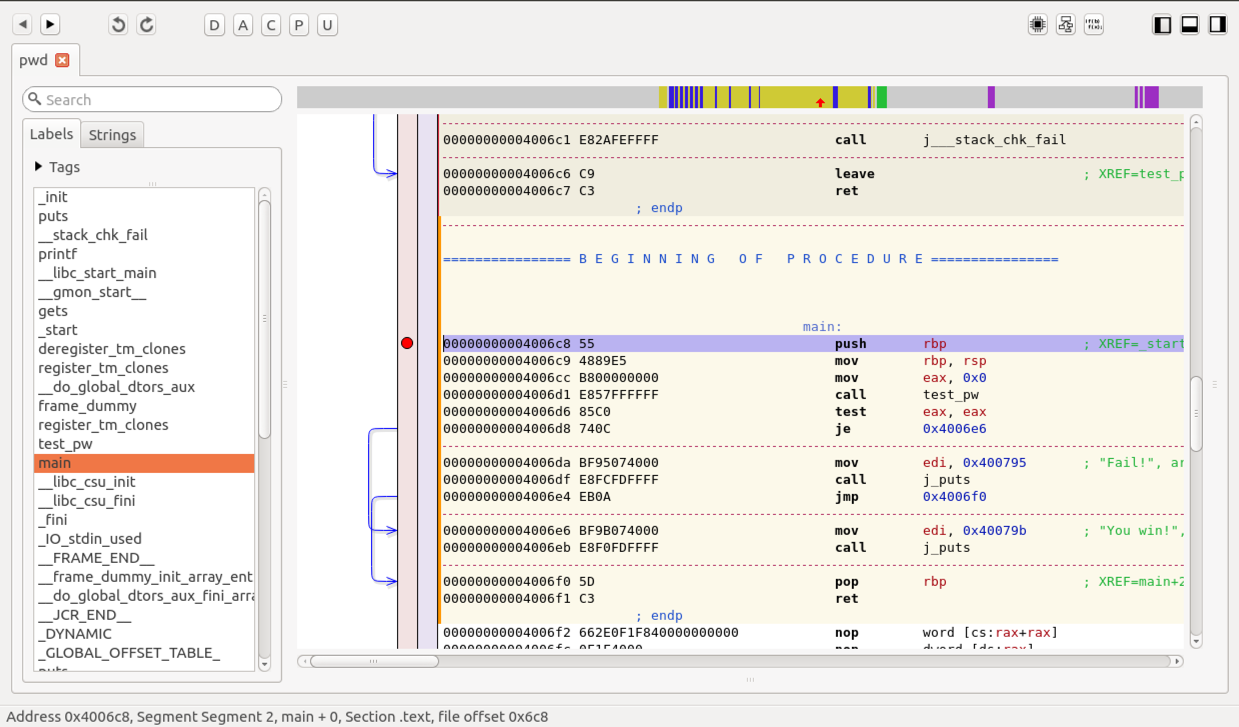Screen dimensions: 1239x727
Task: Click purple segment in navigation color bar
Action: 991,97
